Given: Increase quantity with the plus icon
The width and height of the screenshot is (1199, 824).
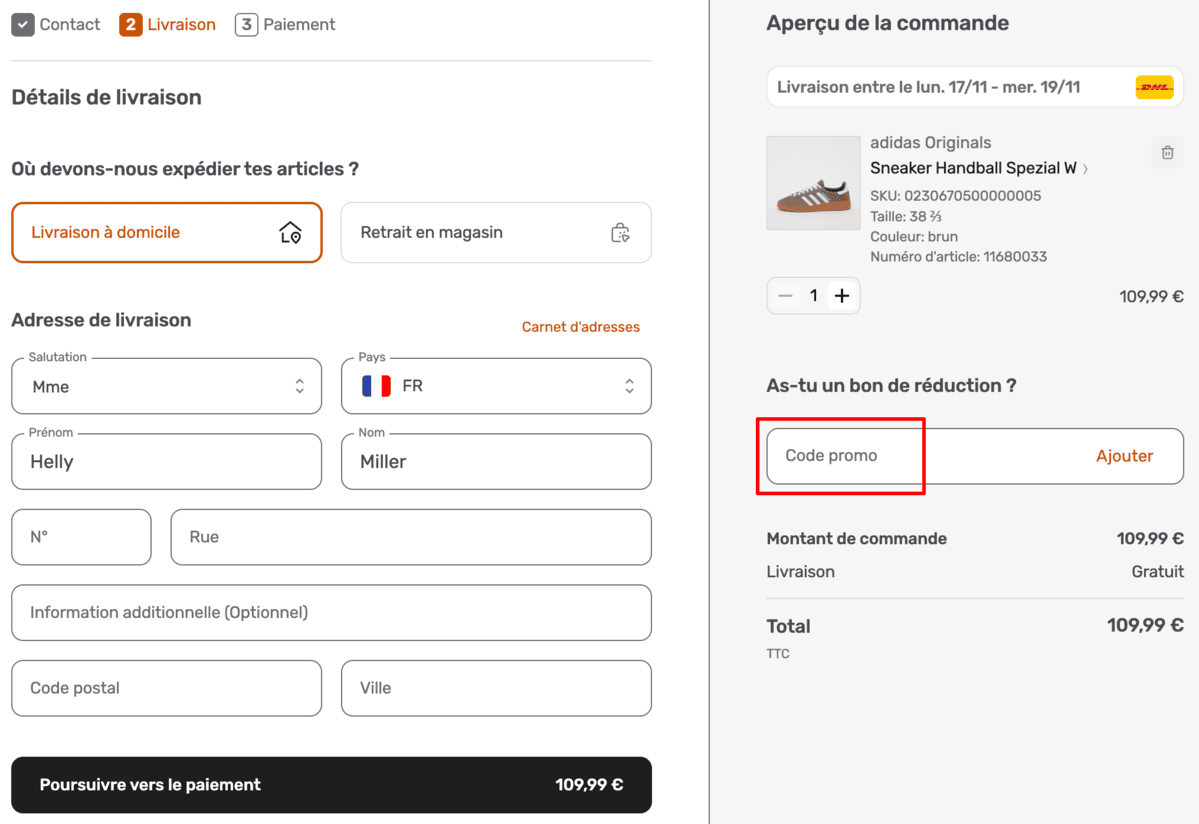Looking at the screenshot, I should point(842,296).
